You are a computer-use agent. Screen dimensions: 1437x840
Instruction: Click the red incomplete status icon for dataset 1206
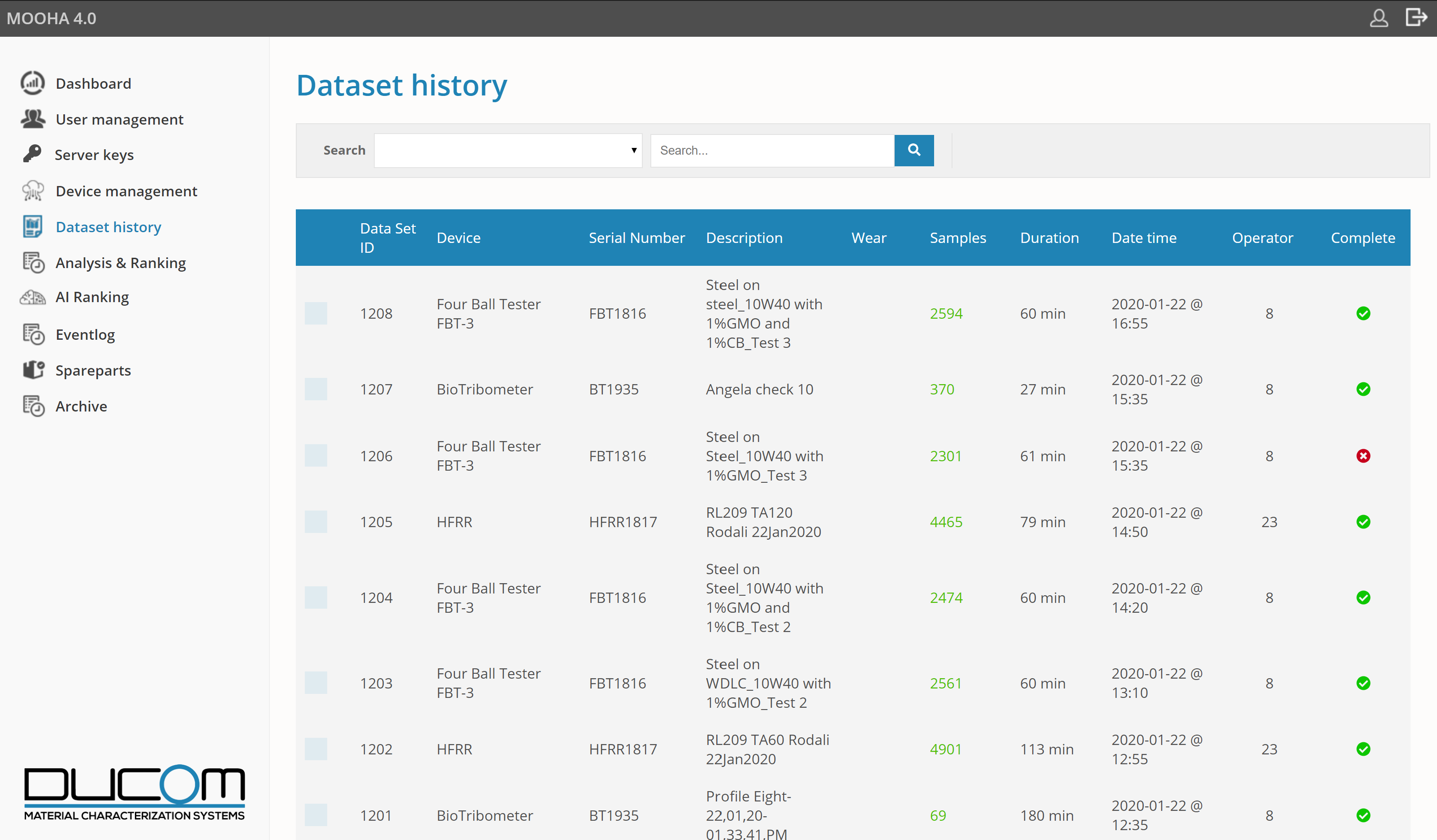tap(1363, 456)
